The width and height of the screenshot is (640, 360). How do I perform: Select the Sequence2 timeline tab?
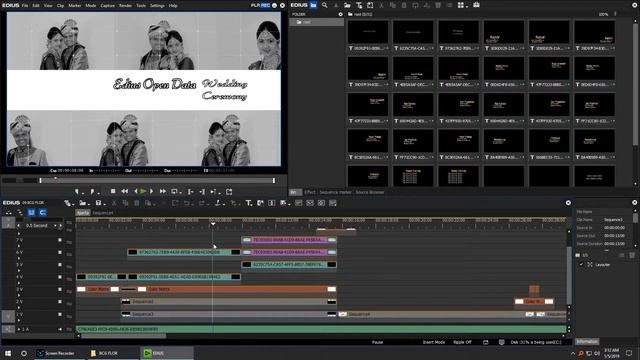102,213
